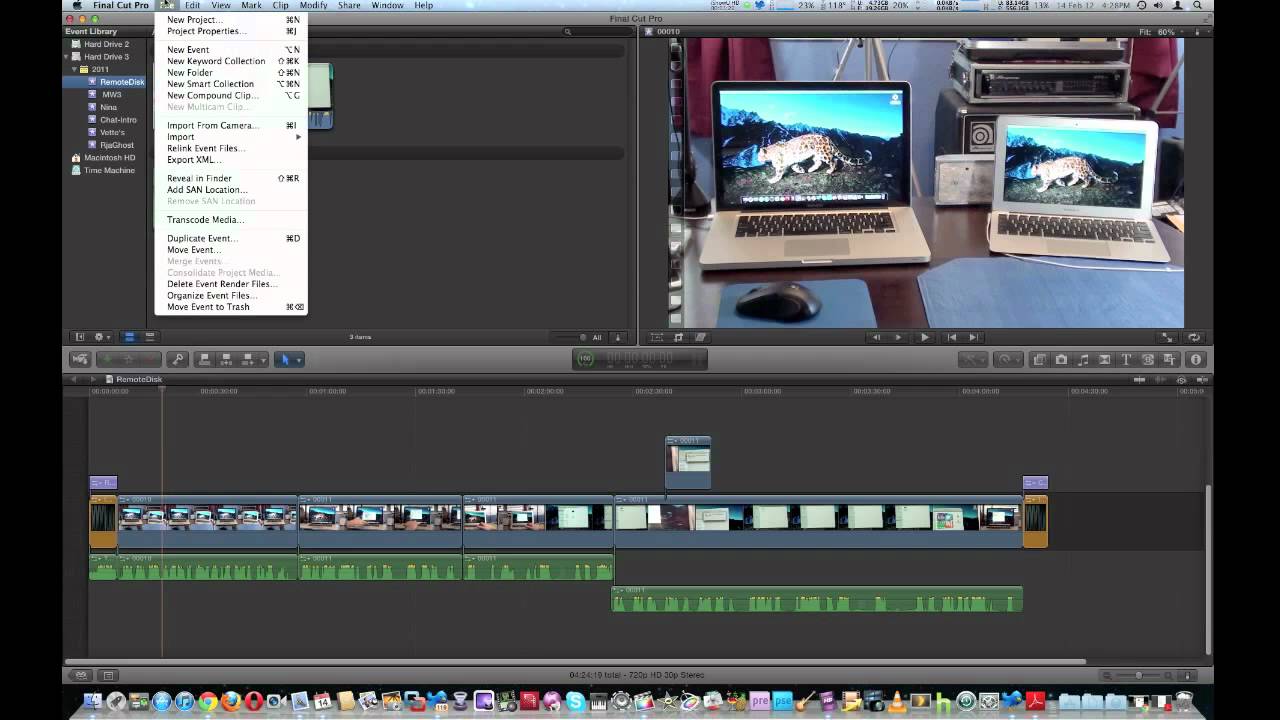The width and height of the screenshot is (1280, 720).
Task: Toggle loop playback in viewer
Action: [1194, 338]
